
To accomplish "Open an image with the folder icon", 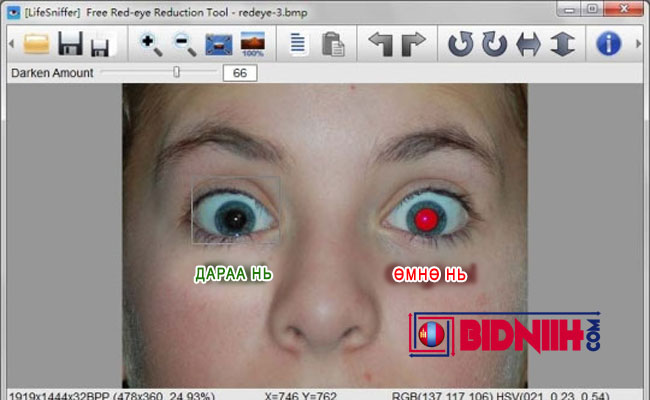I will 36,43.
